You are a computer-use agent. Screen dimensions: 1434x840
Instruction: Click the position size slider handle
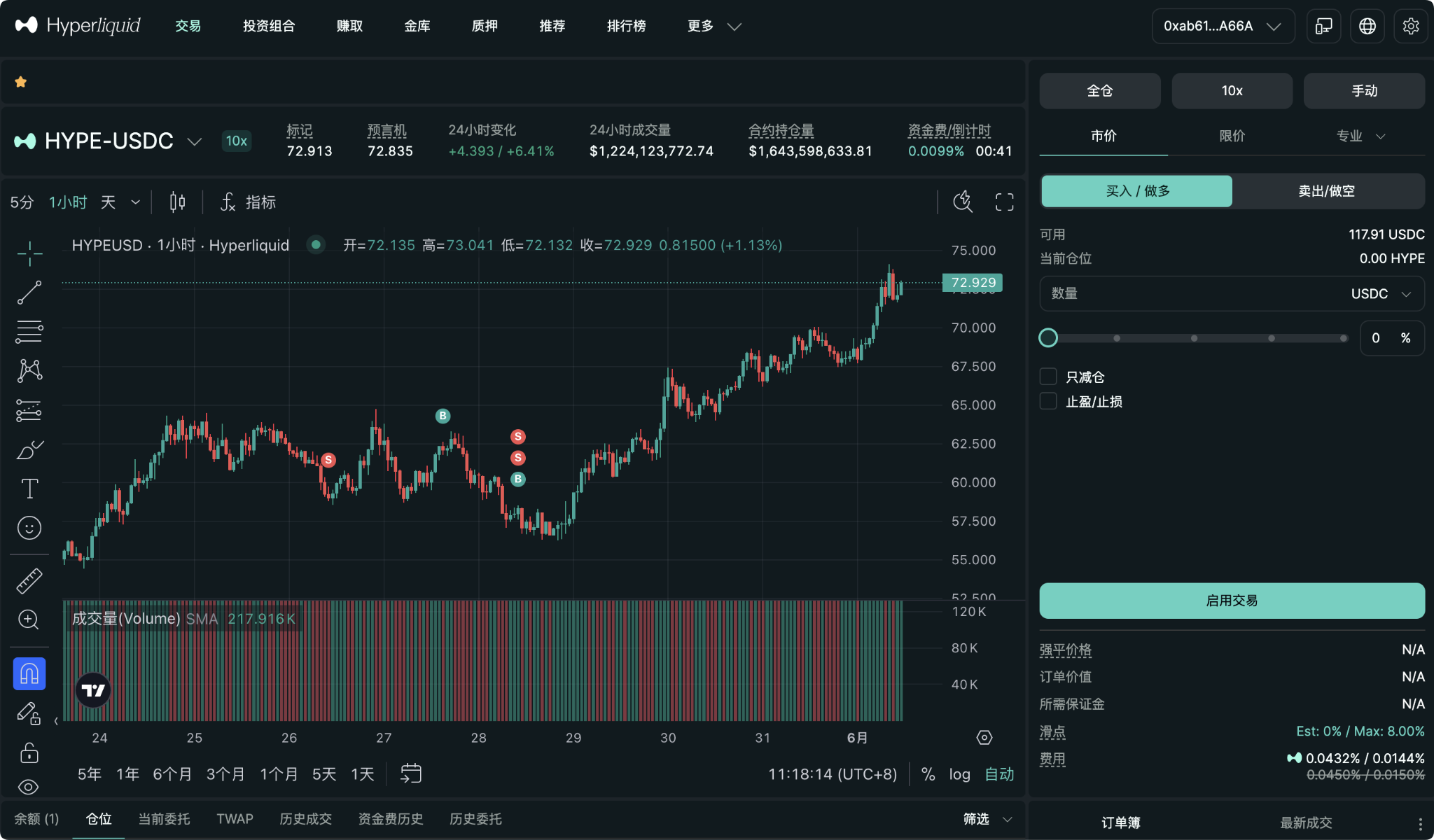(1048, 338)
